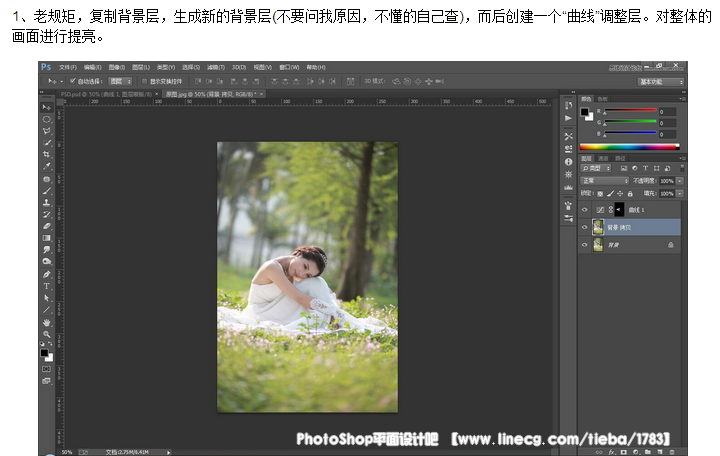Open the layer filter 类型 dropdown

(596, 169)
